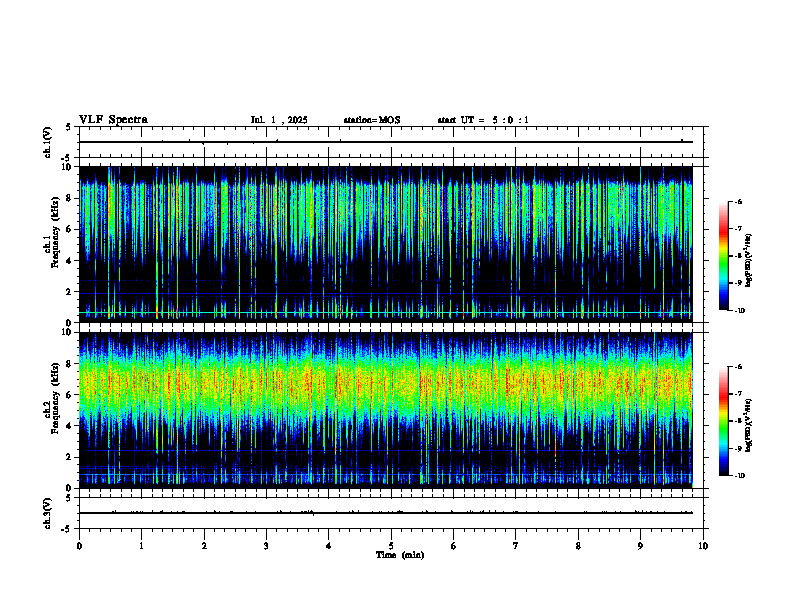The image size is (792, 612).
Task: Click the "4" tick on ch.1 frequency axis
Action: 70,261
